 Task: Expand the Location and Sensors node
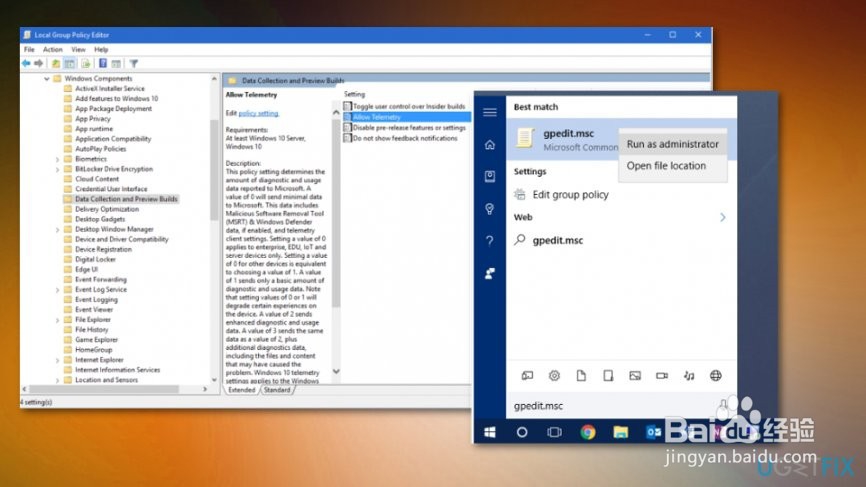tap(57, 380)
